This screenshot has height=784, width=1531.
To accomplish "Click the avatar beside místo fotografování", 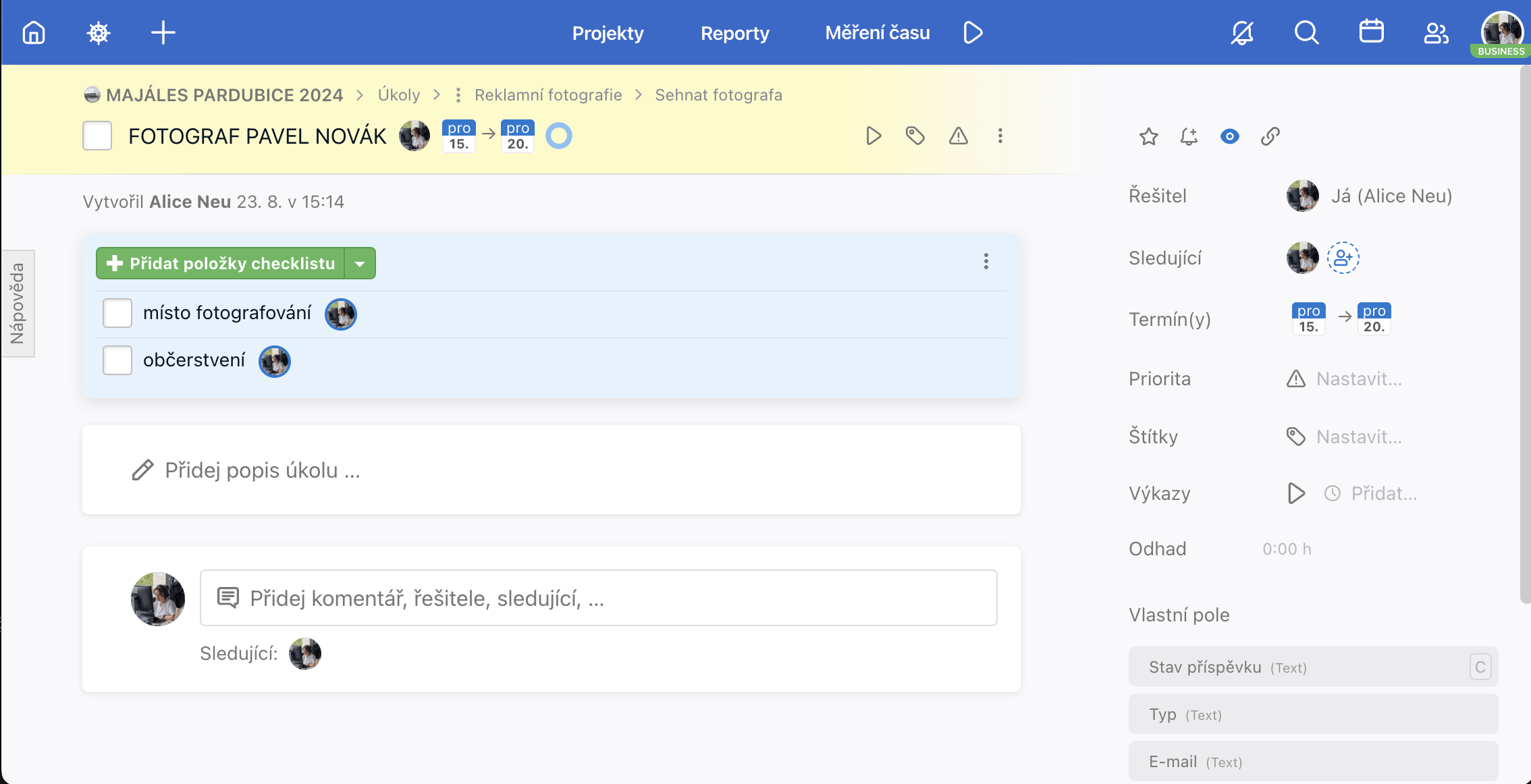I will coord(341,314).
